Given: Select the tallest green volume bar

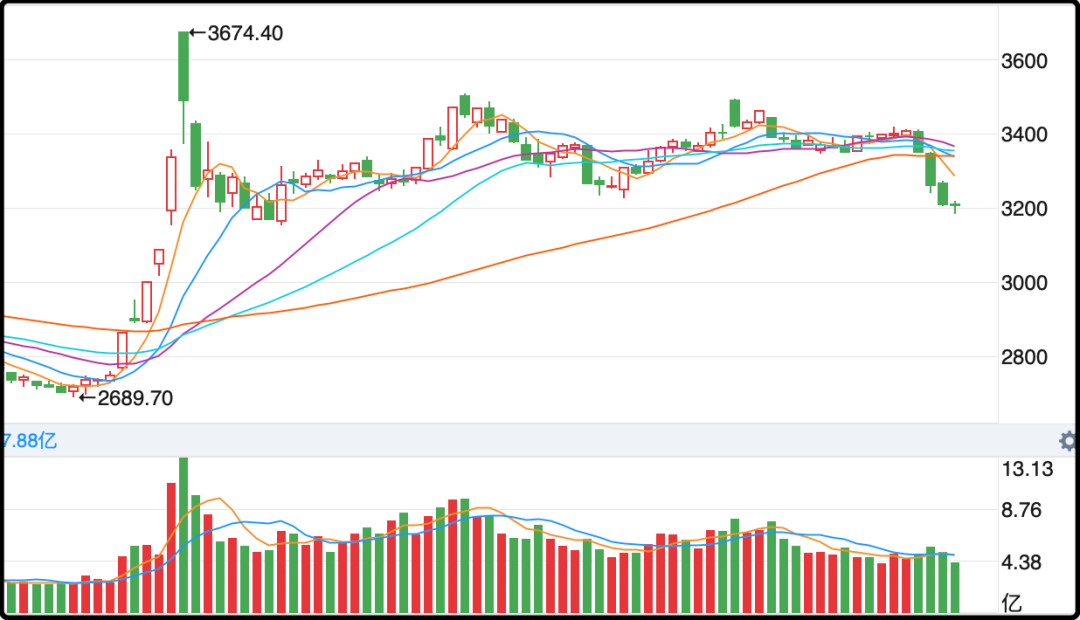Looking at the screenshot, I should pyautogui.click(x=184, y=535).
